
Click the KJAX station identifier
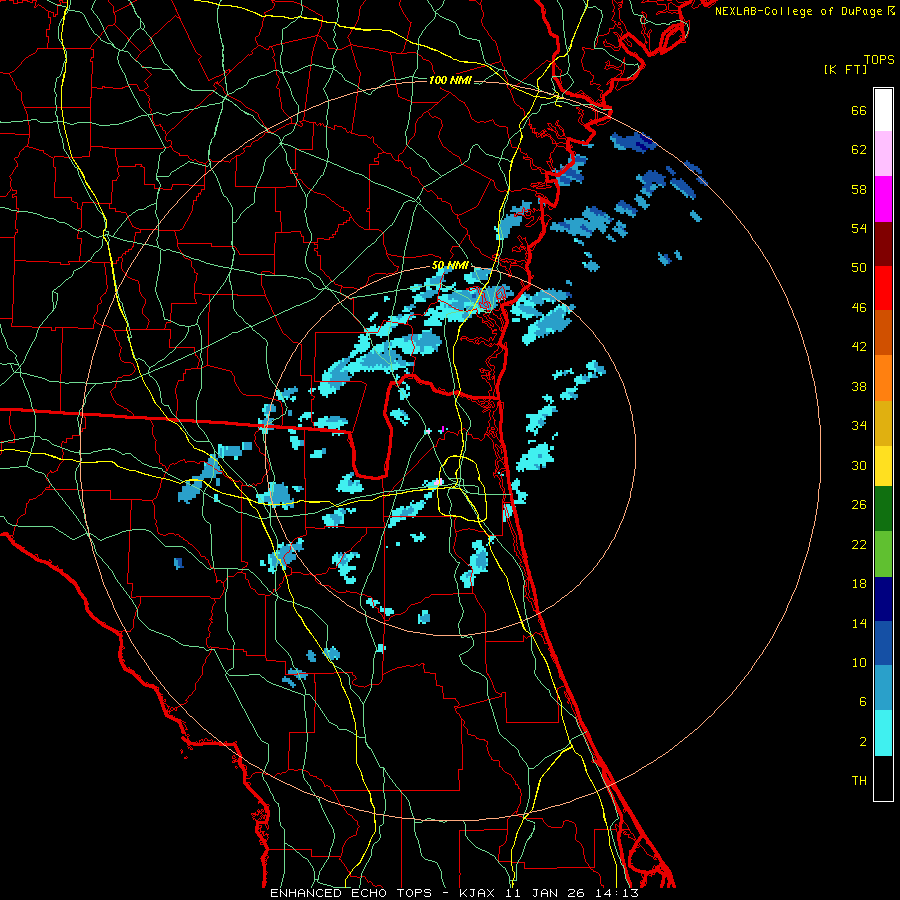476,893
